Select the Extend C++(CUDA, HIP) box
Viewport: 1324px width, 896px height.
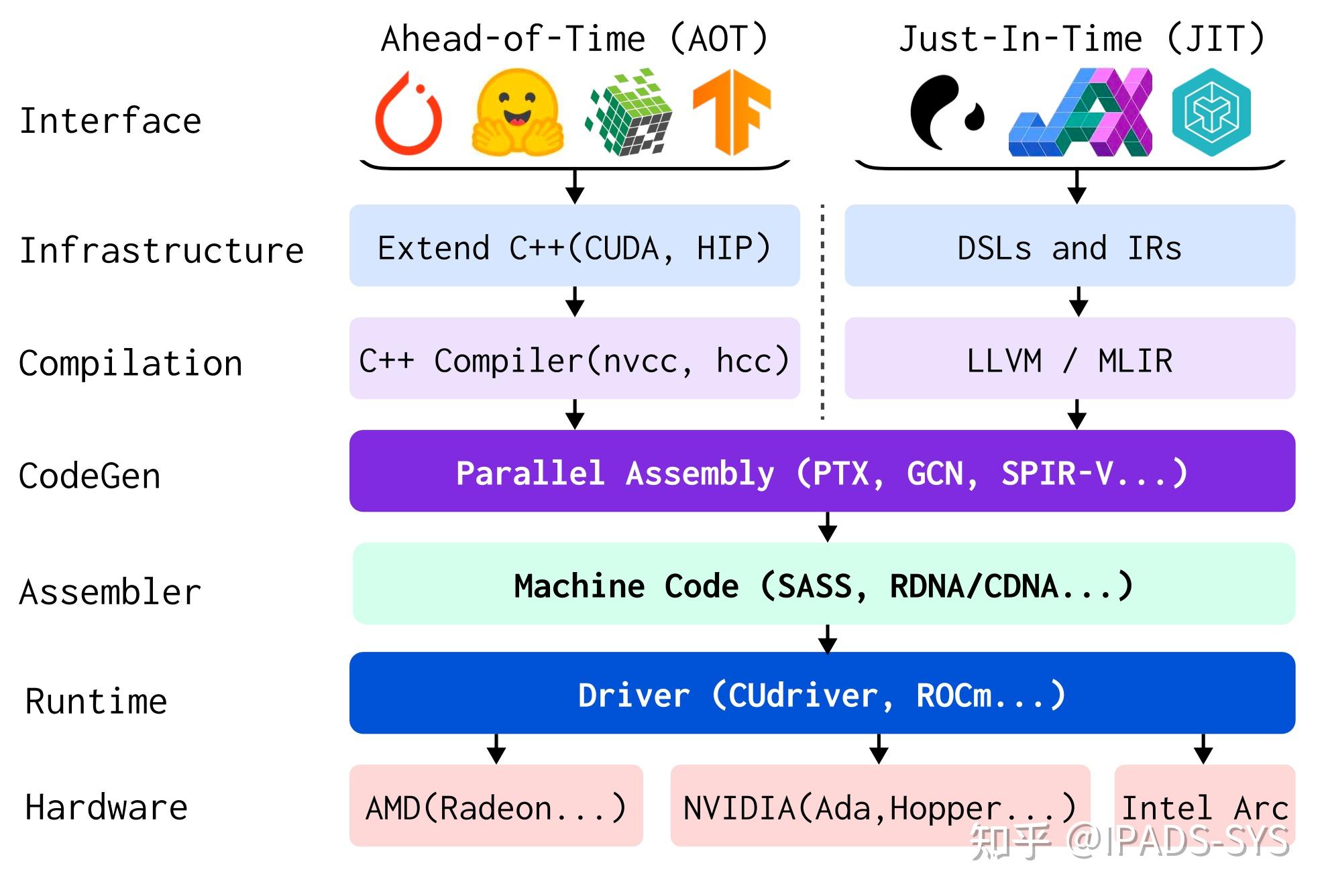click(x=574, y=246)
